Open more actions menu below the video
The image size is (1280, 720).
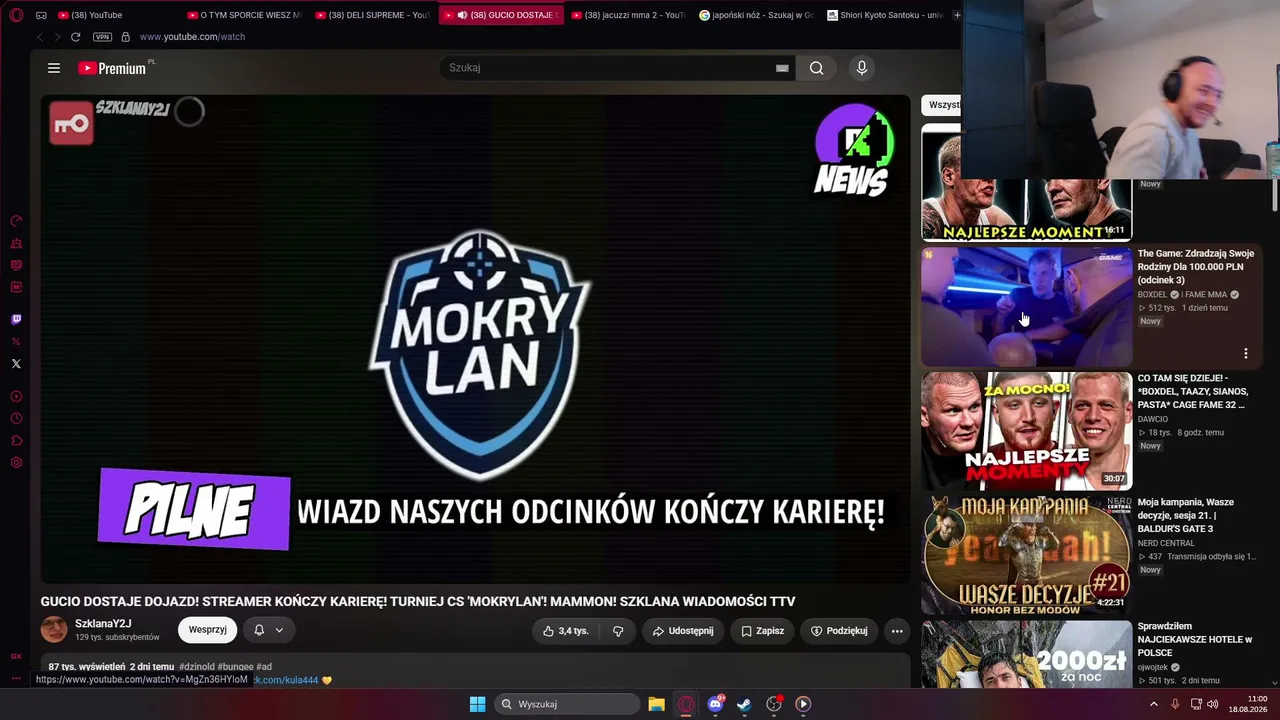tap(897, 631)
